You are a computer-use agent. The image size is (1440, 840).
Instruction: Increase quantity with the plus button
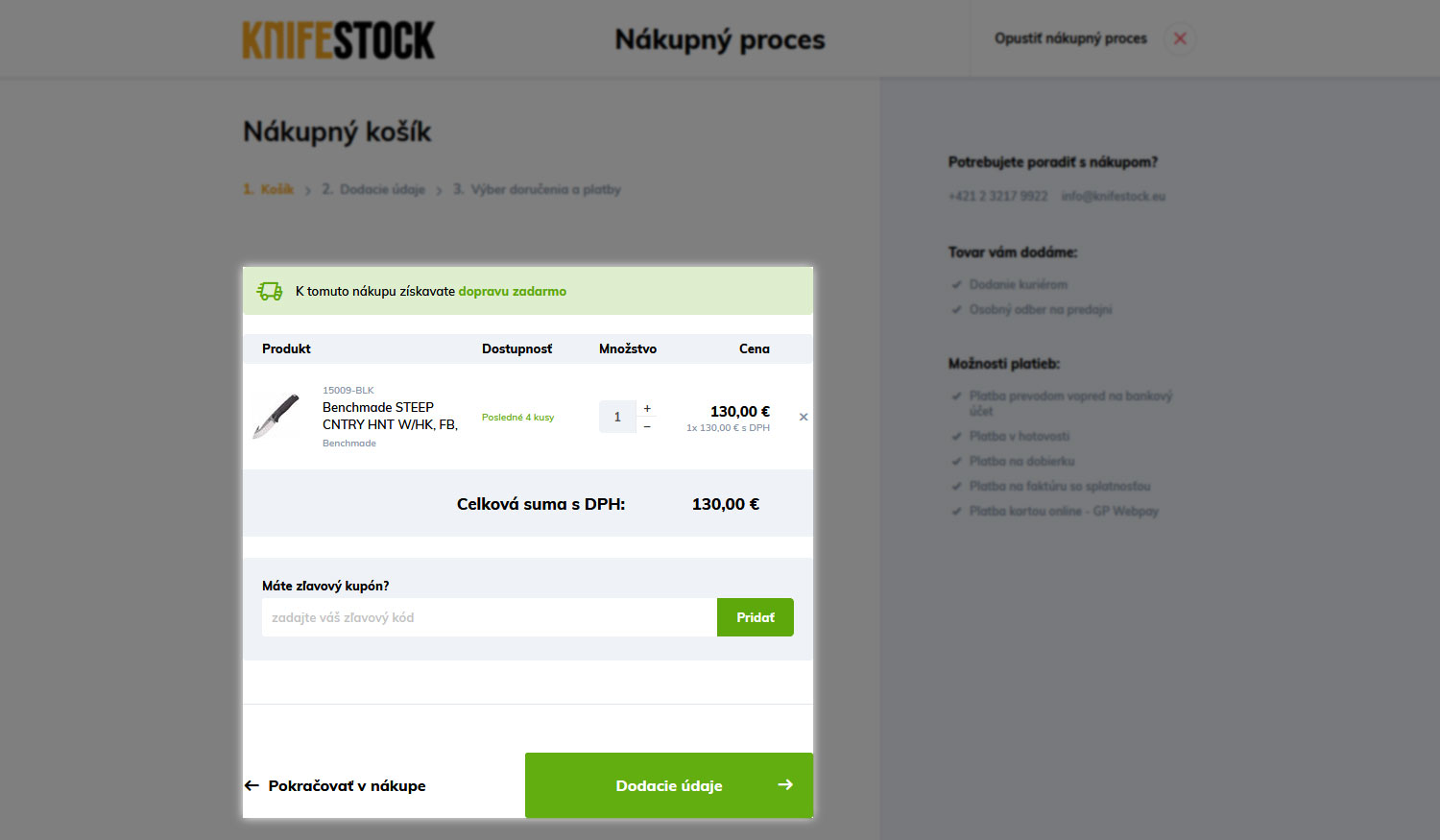click(x=647, y=408)
